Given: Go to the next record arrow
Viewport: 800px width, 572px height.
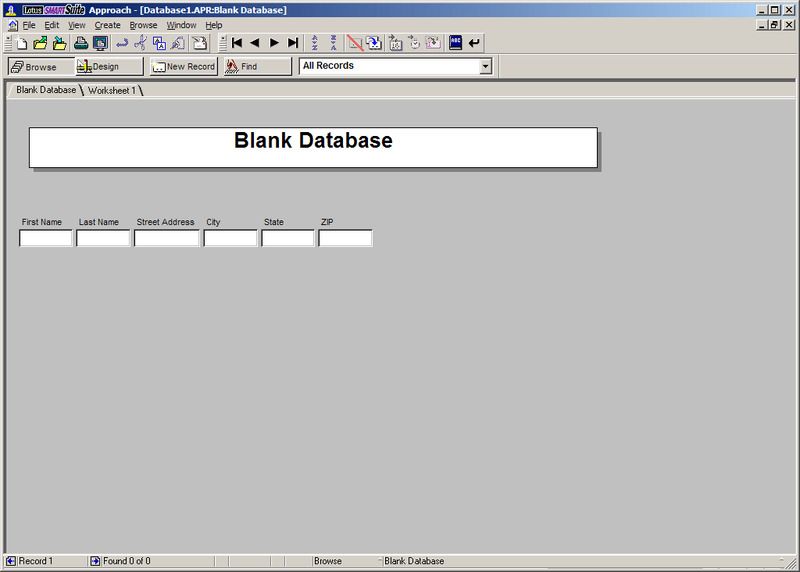Looking at the screenshot, I should click(x=274, y=43).
